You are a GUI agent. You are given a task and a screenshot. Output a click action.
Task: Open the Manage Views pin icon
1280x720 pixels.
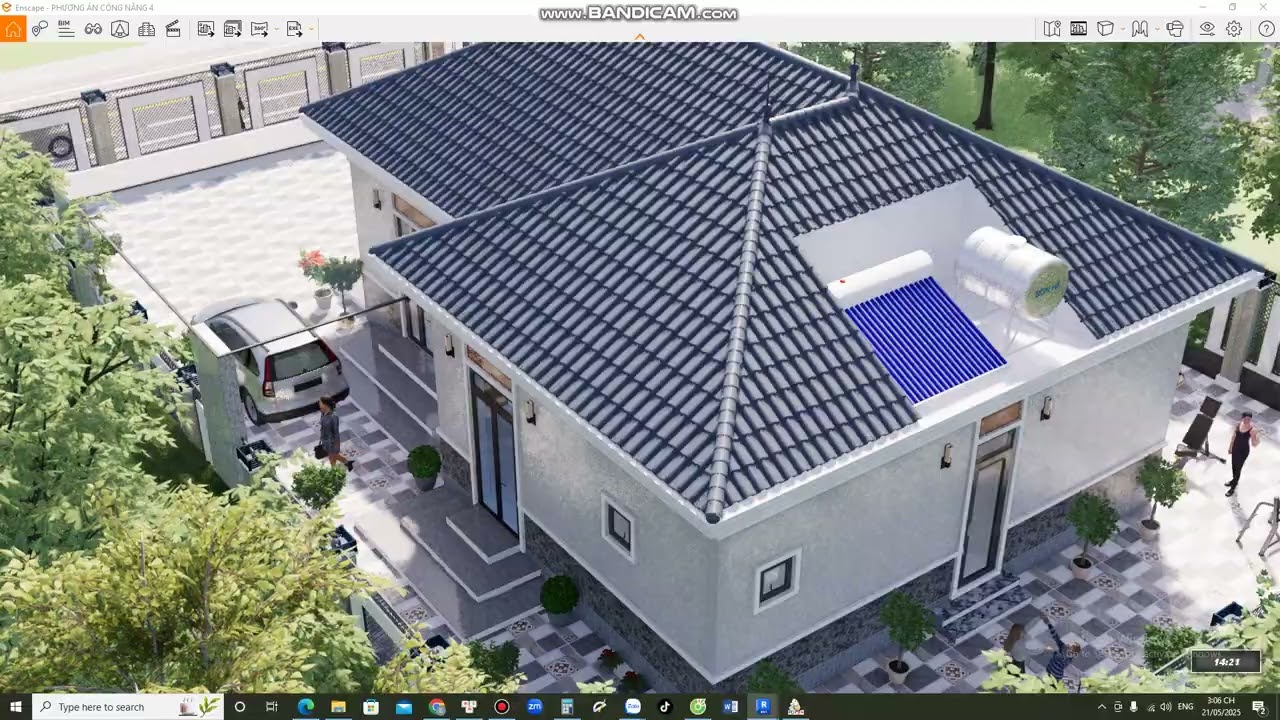point(39,29)
